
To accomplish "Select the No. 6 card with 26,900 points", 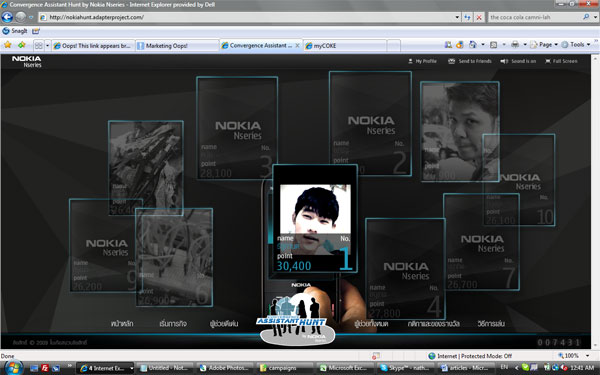I will 174,257.
